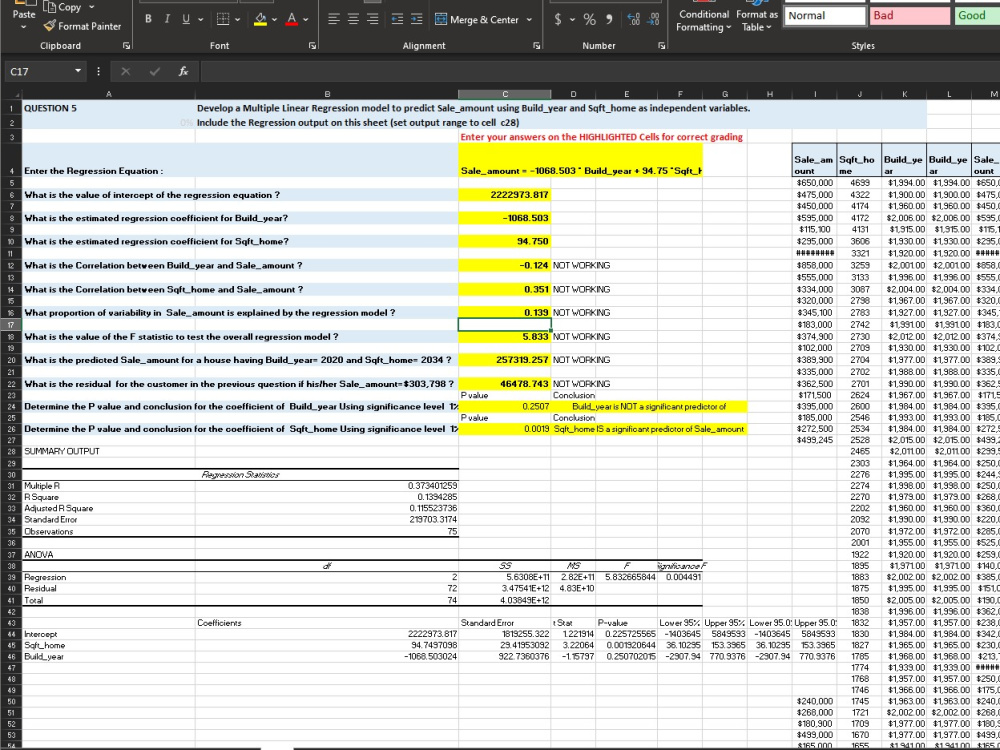Apply comma style number format
1000x750 pixels.
coord(608,20)
